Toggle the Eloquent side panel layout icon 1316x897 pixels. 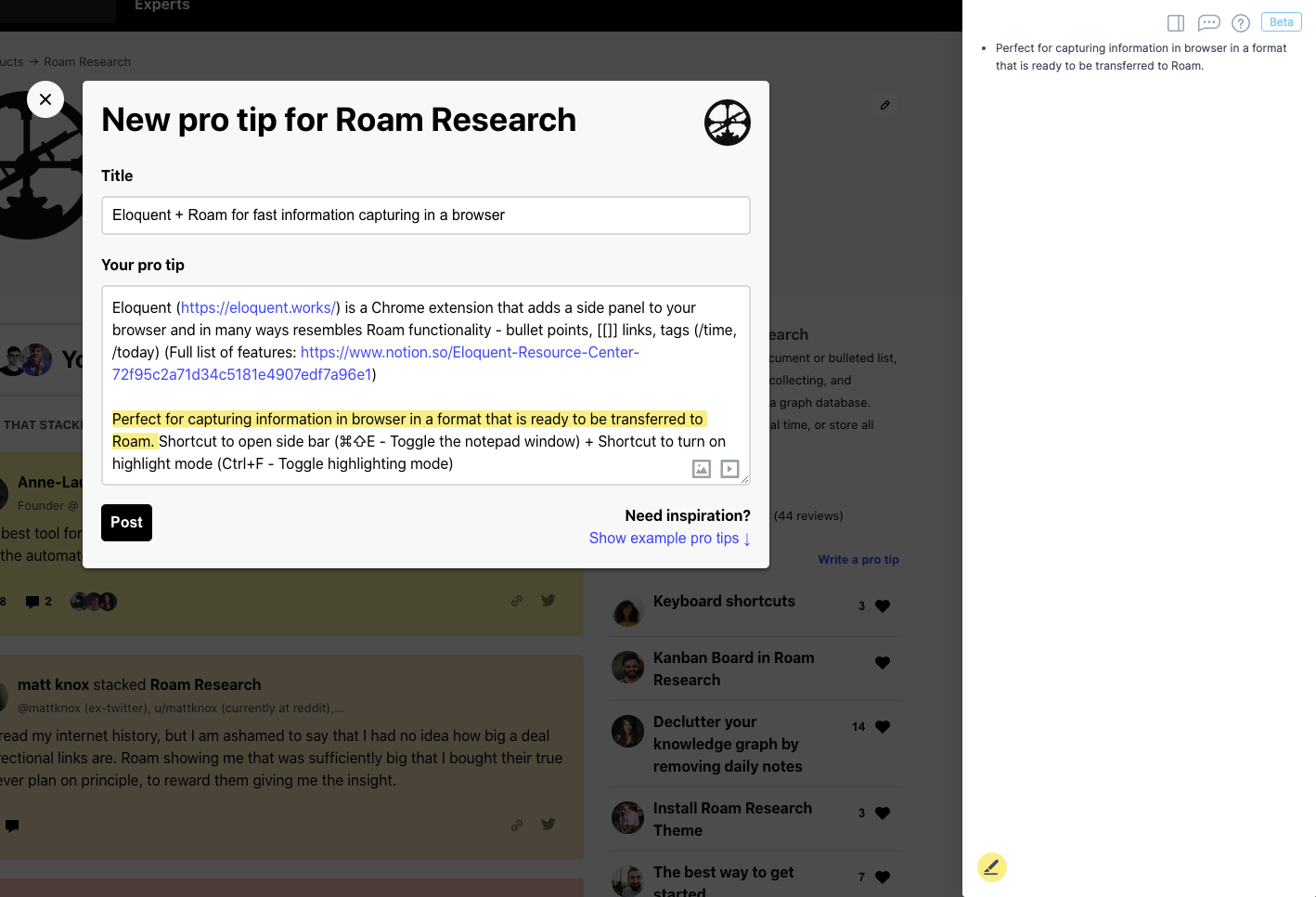(x=1176, y=23)
